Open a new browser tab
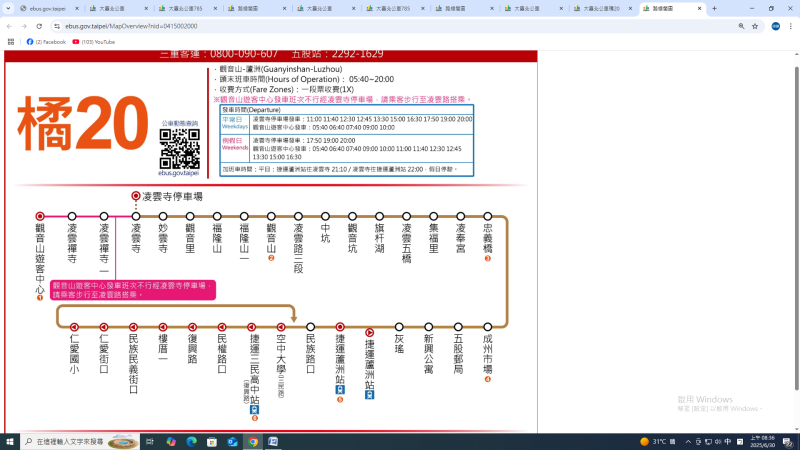This screenshot has height=450, width=800. (714, 9)
